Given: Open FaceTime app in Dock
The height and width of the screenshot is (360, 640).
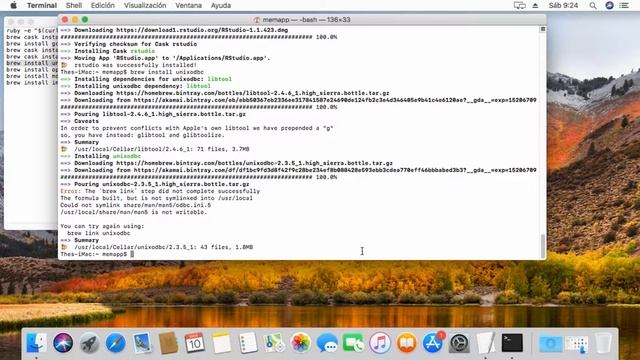Looking at the screenshot, I should pyautogui.click(x=353, y=342).
